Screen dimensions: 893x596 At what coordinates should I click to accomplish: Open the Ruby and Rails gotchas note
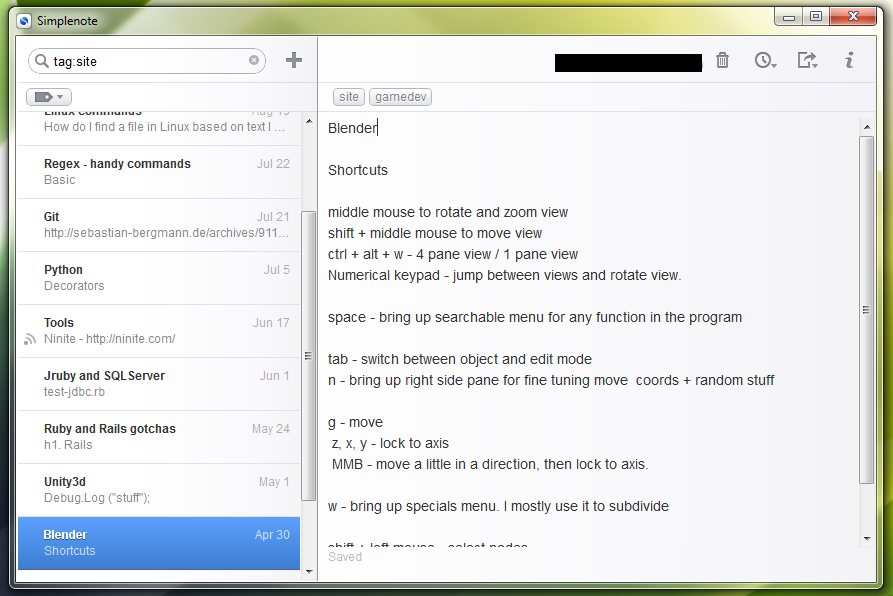click(159, 437)
